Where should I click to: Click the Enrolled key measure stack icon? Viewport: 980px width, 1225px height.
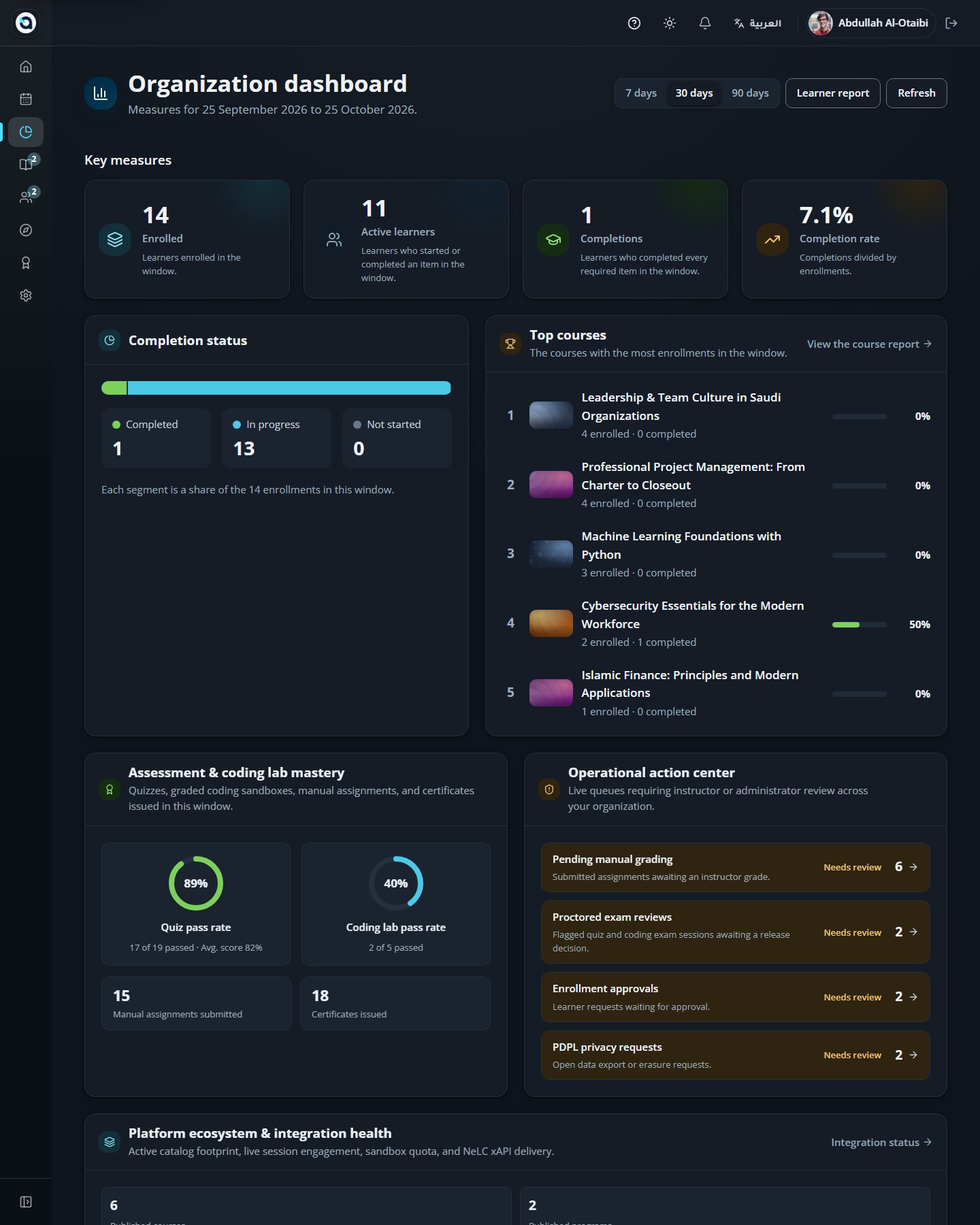click(x=115, y=240)
